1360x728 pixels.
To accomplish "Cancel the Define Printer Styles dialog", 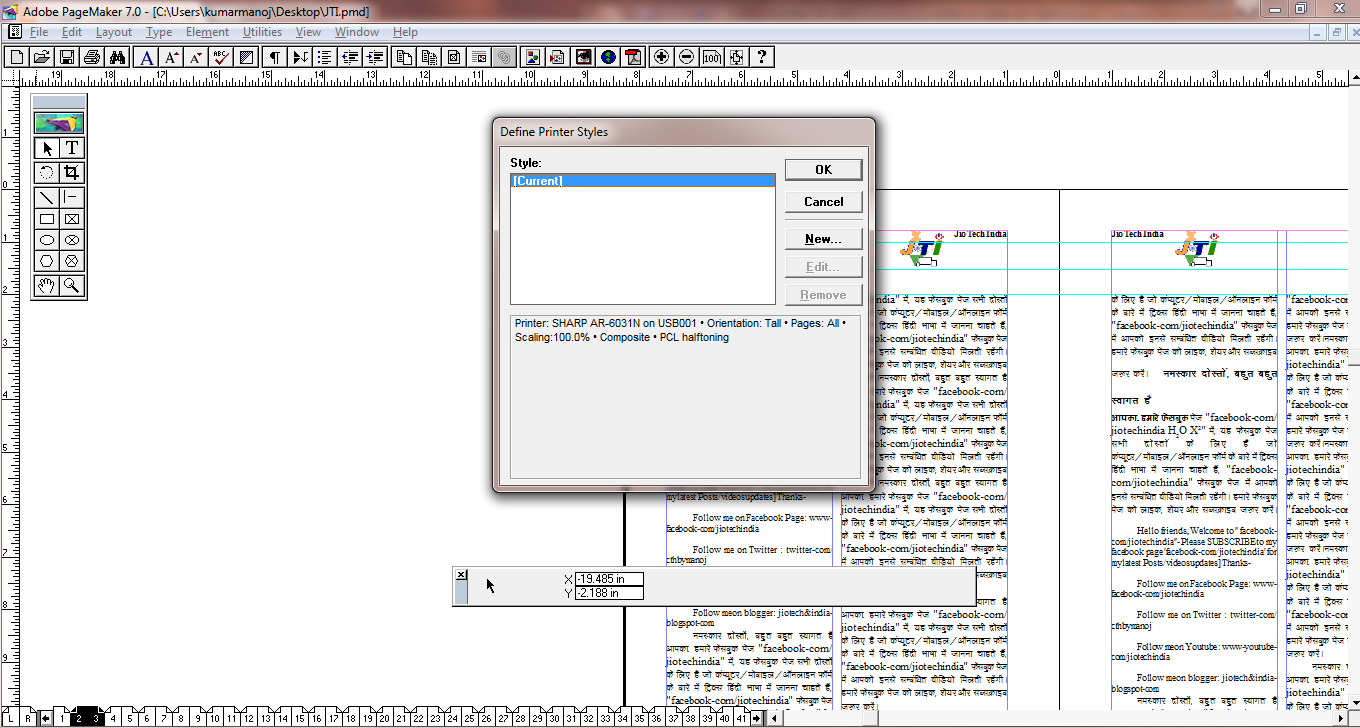I will point(823,201).
